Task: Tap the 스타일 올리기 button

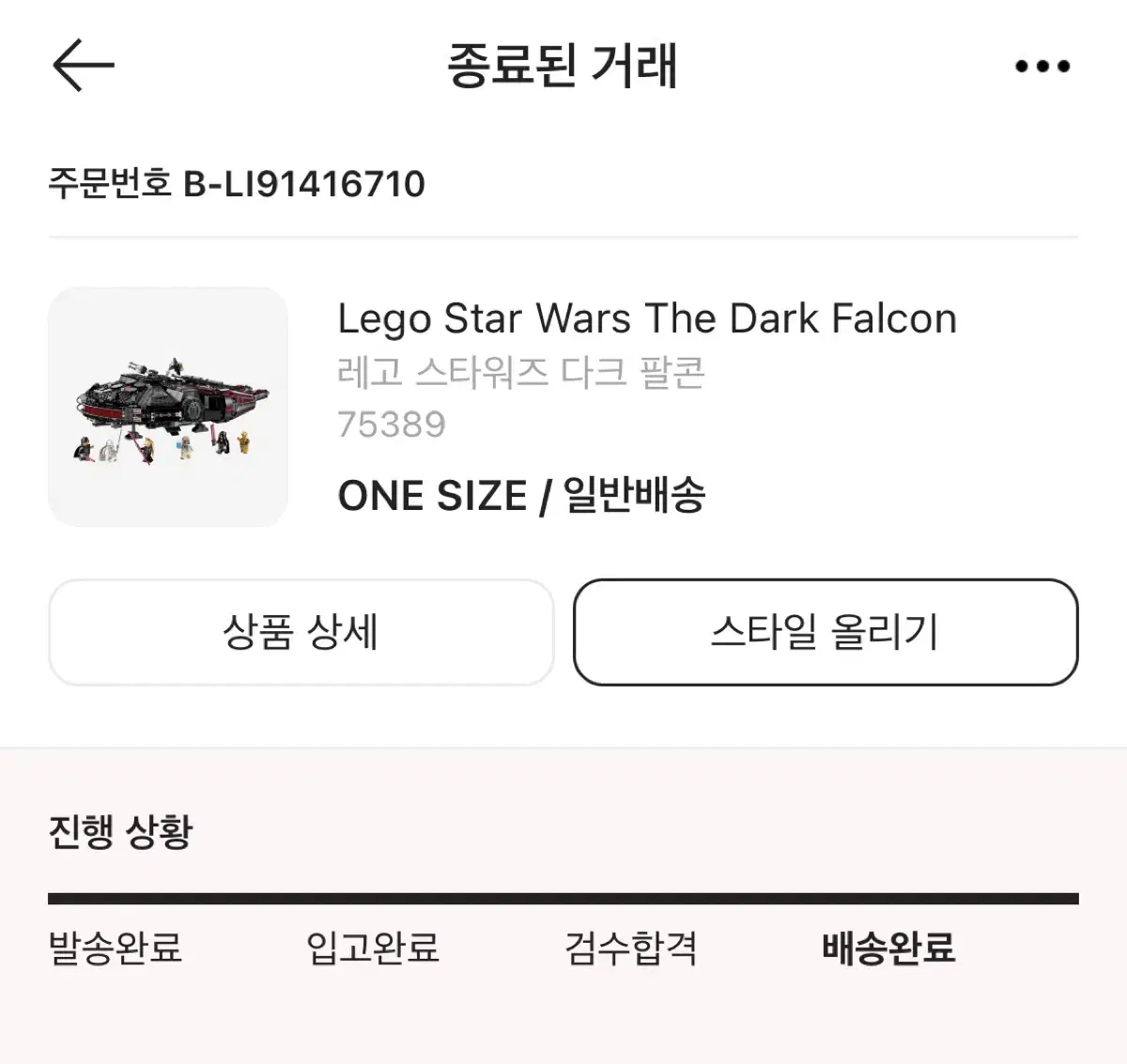Action: (826, 632)
